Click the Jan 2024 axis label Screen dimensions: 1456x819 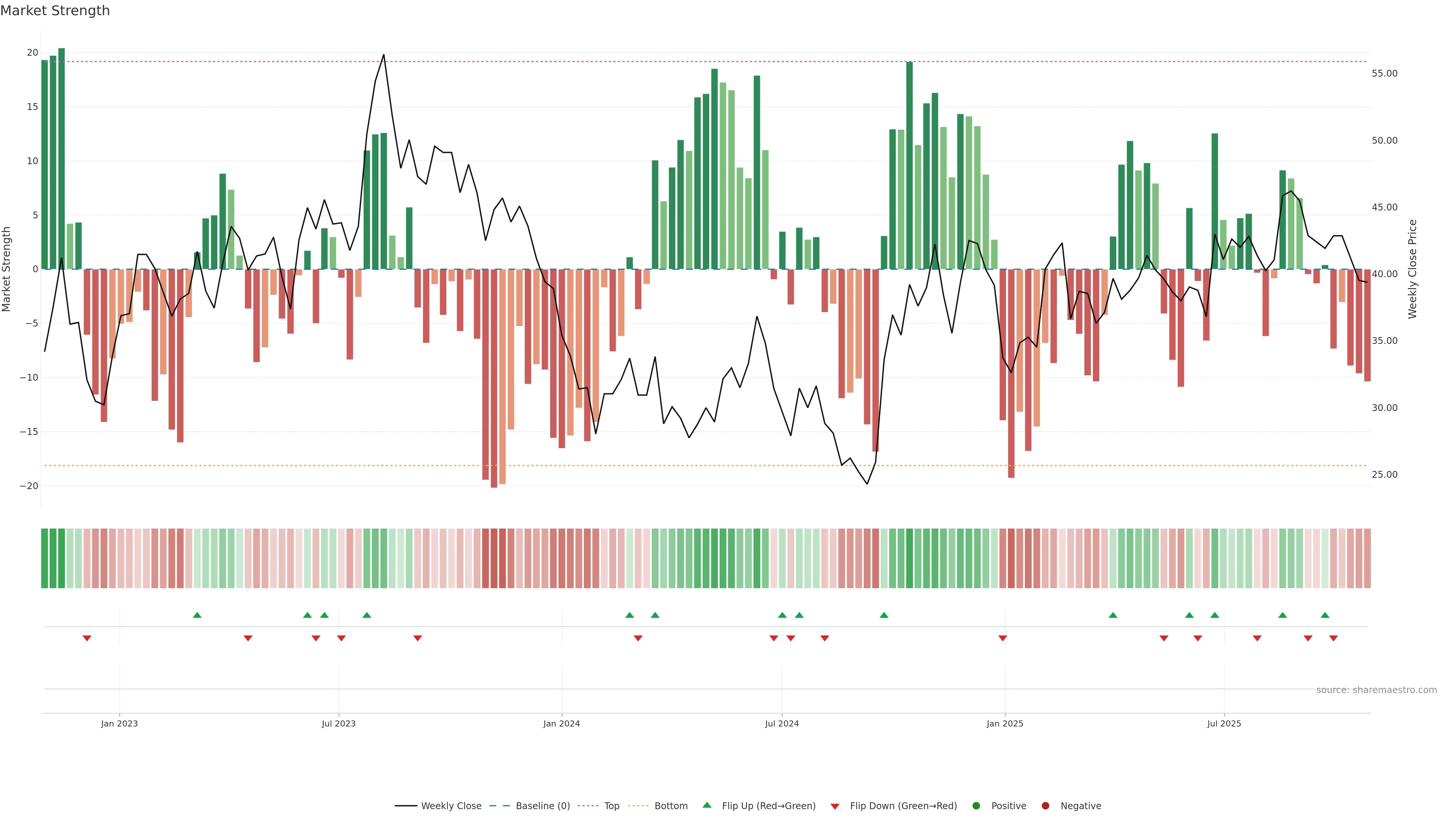point(561,723)
